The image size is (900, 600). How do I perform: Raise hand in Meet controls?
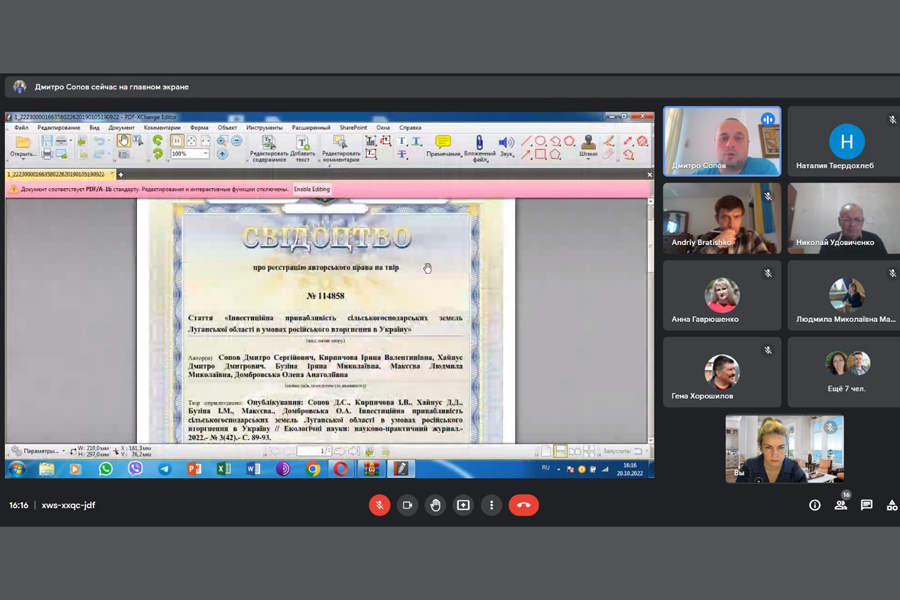point(435,505)
